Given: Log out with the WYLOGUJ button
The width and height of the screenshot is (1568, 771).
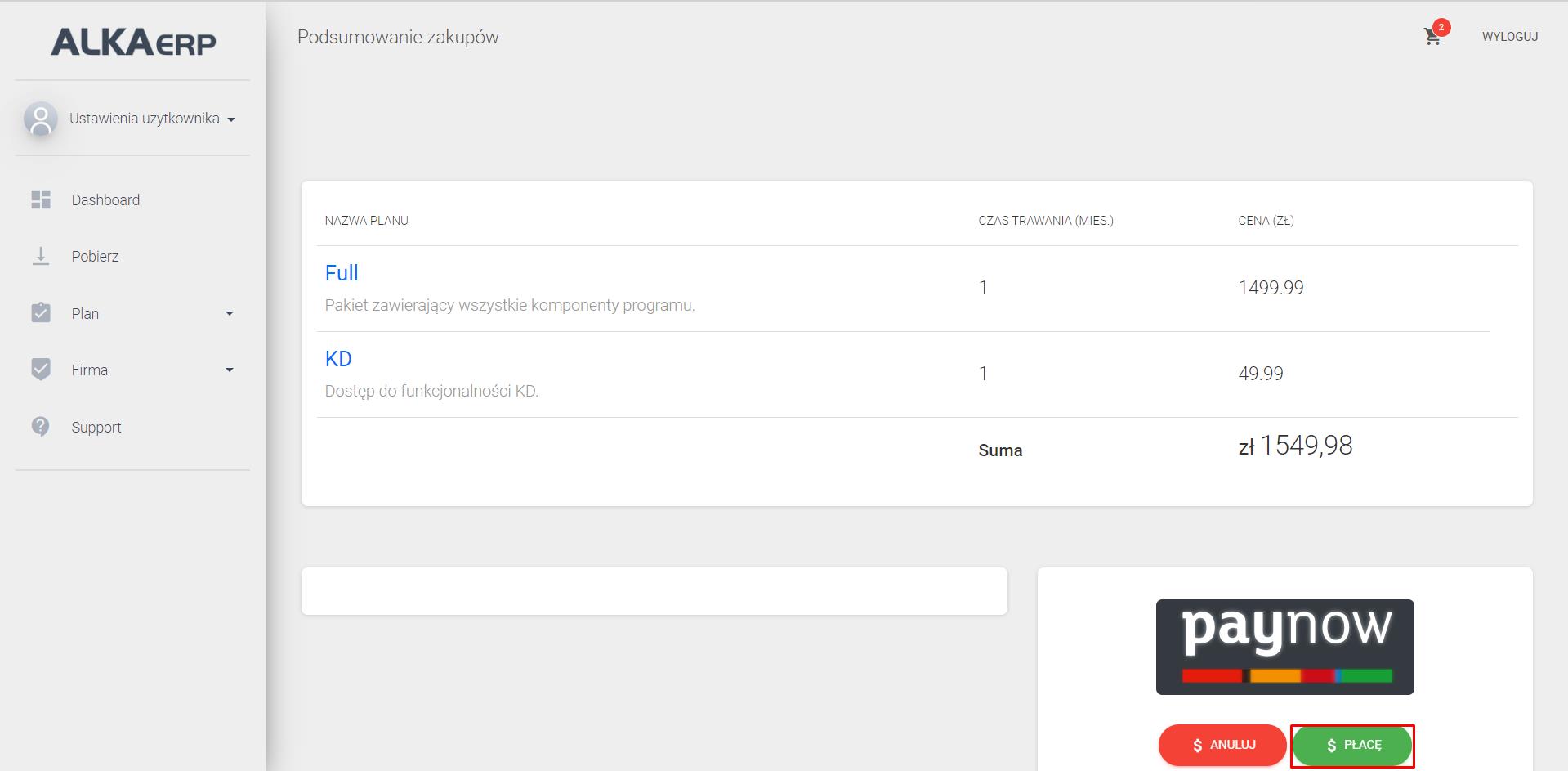Looking at the screenshot, I should tap(1510, 37).
